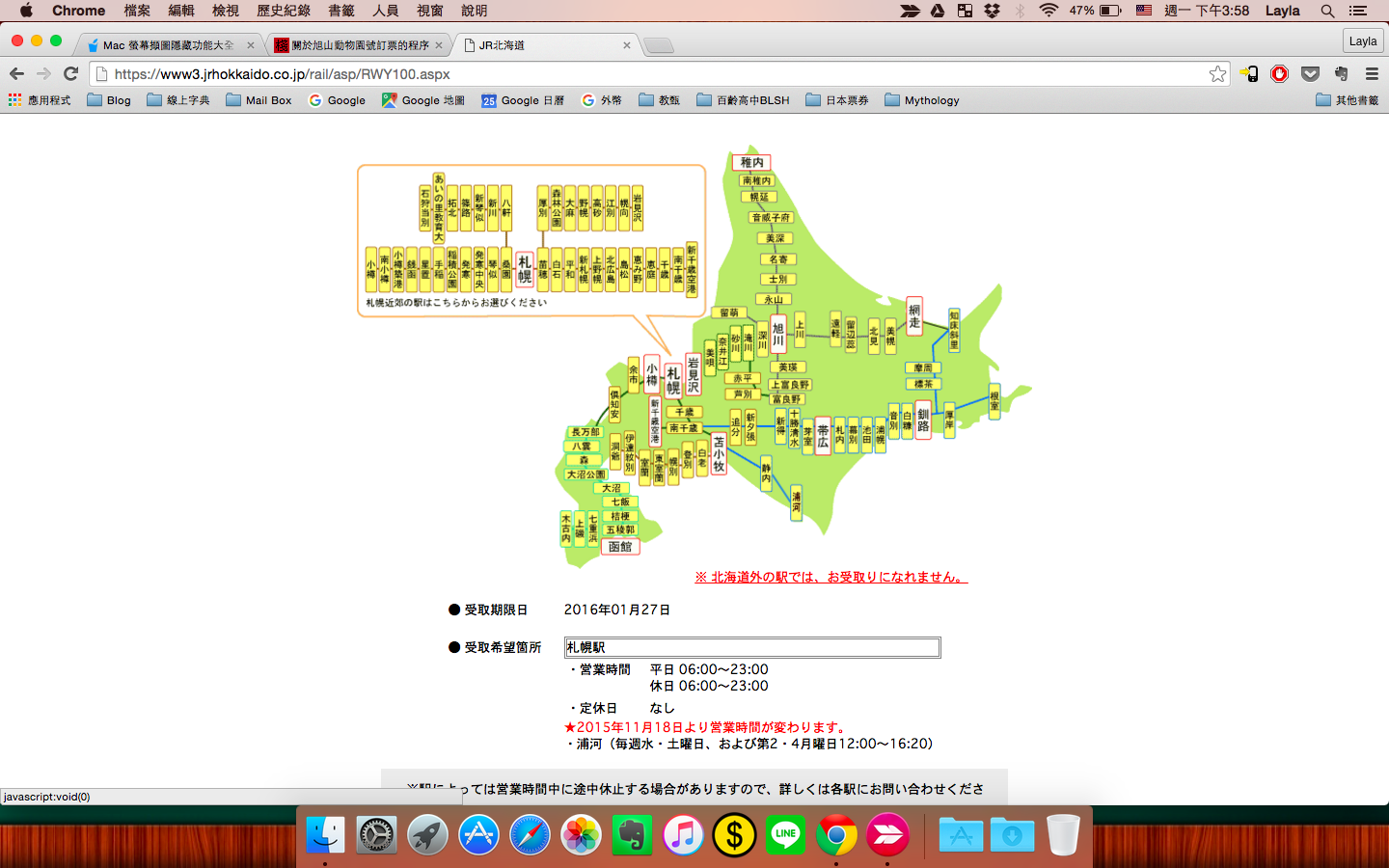Open the plain Google bookmark
The image size is (1389, 868).
337,100
